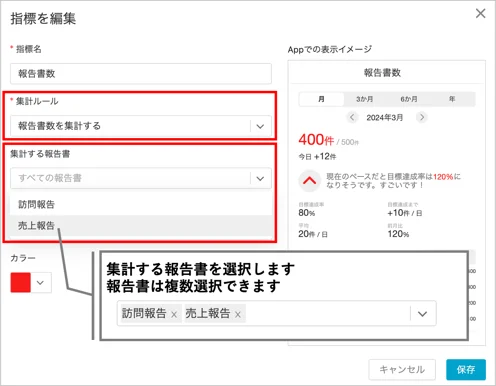
Task: Go to previous month arrow
Action: [x=352, y=117]
